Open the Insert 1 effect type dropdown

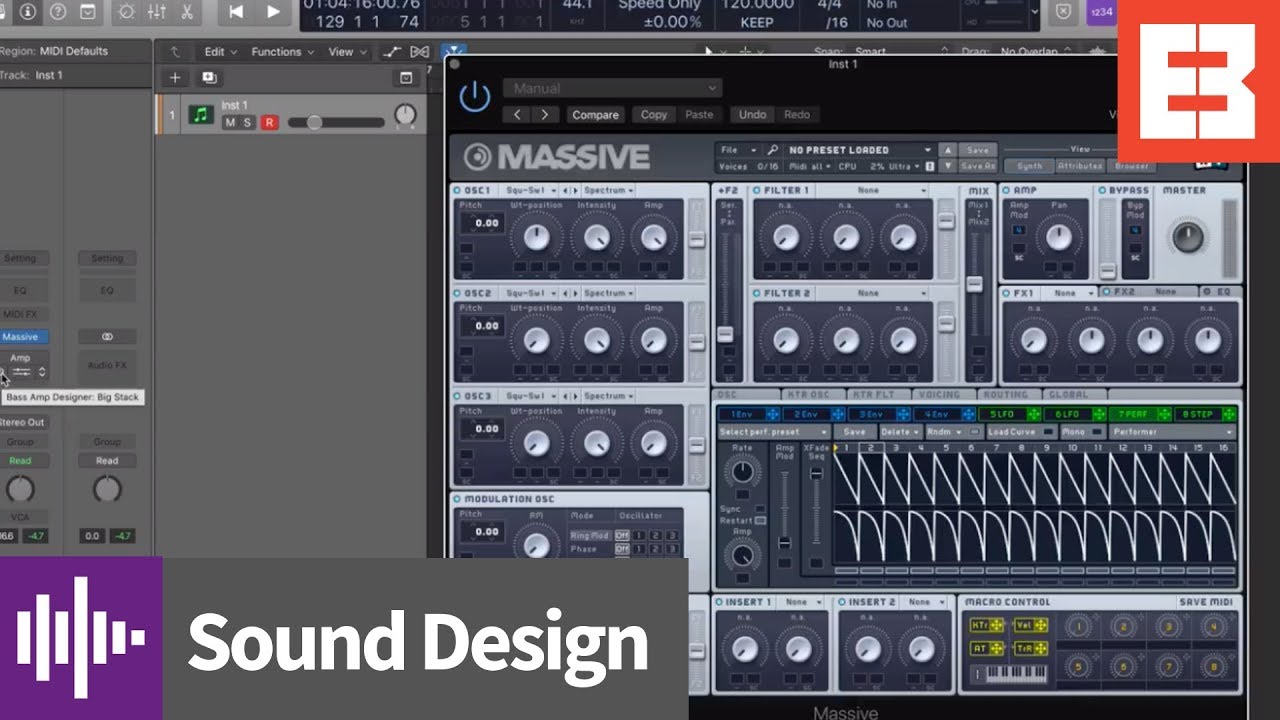click(802, 602)
